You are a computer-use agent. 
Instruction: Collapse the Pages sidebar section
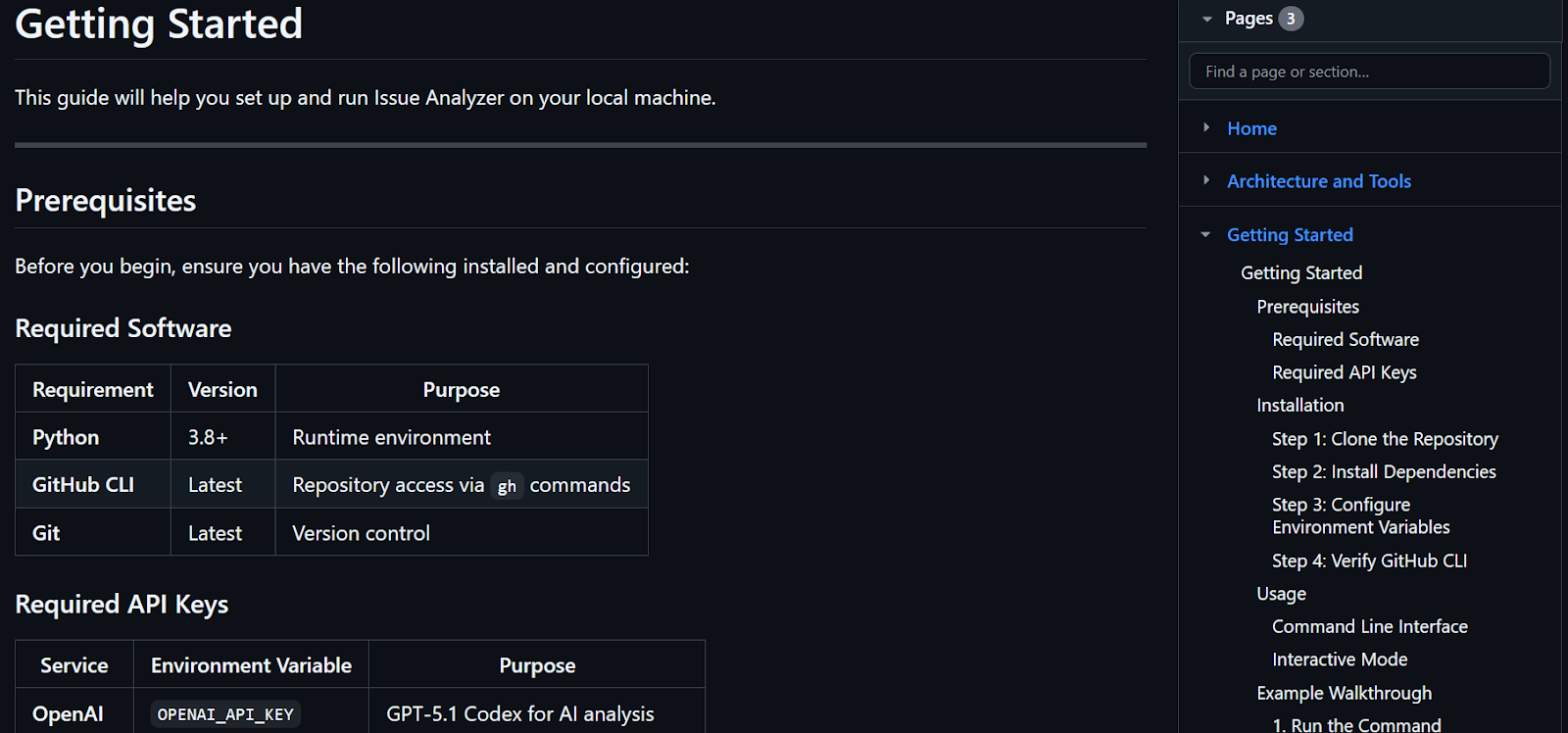[x=1207, y=18]
